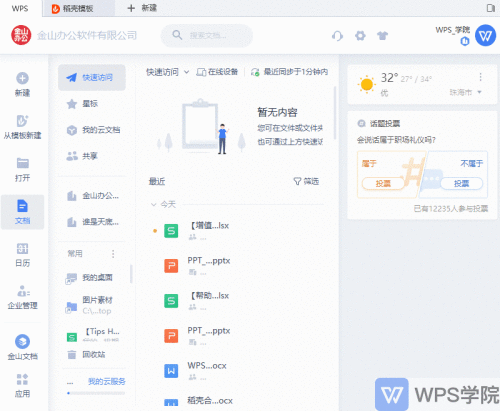Open 企业管理 in sidebar
The height and width of the screenshot is (411, 500).
(x=22, y=297)
